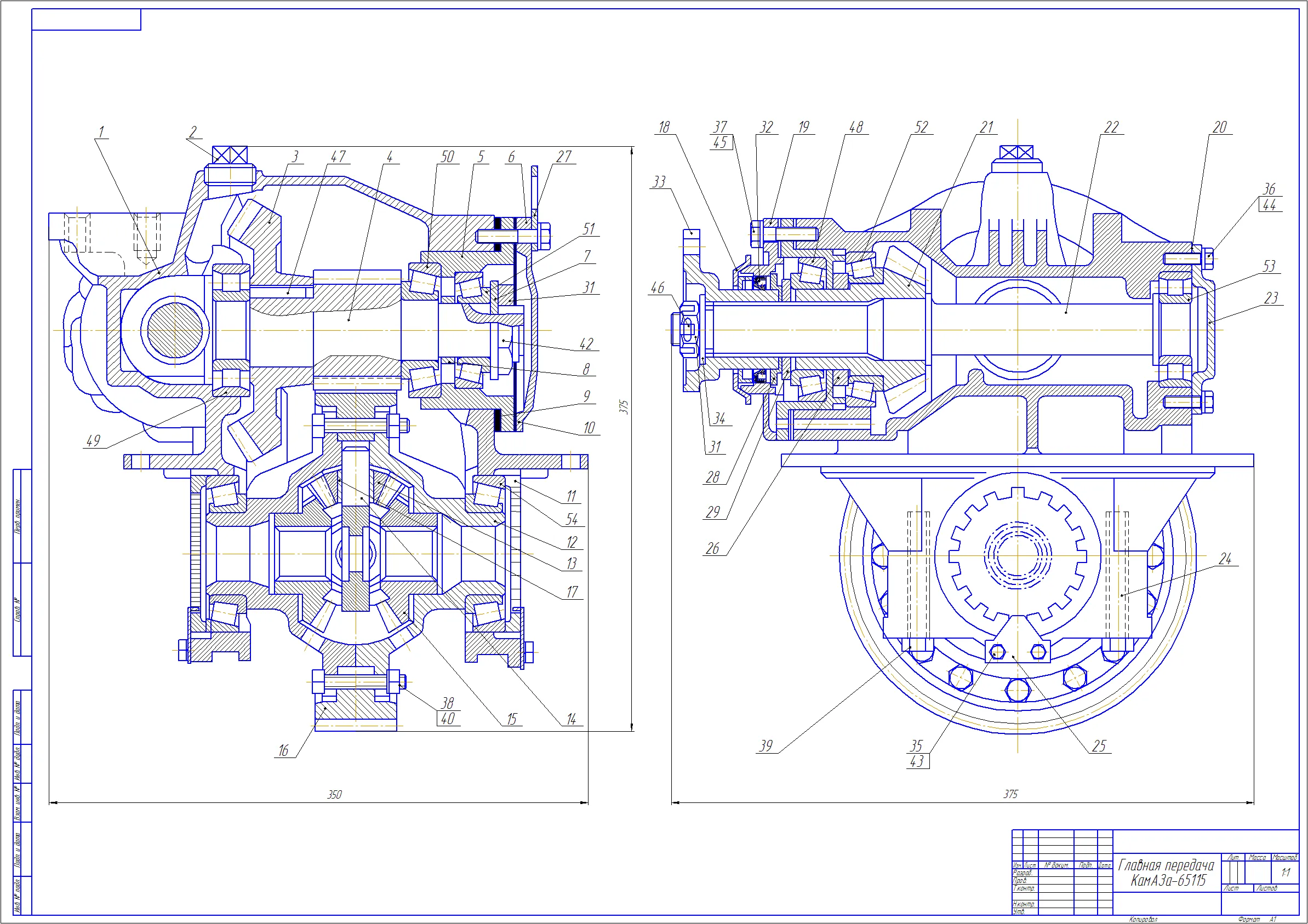Image resolution: width=1308 pixels, height=924 pixels.
Task: Click part callout number 1
Action: [x=101, y=132]
